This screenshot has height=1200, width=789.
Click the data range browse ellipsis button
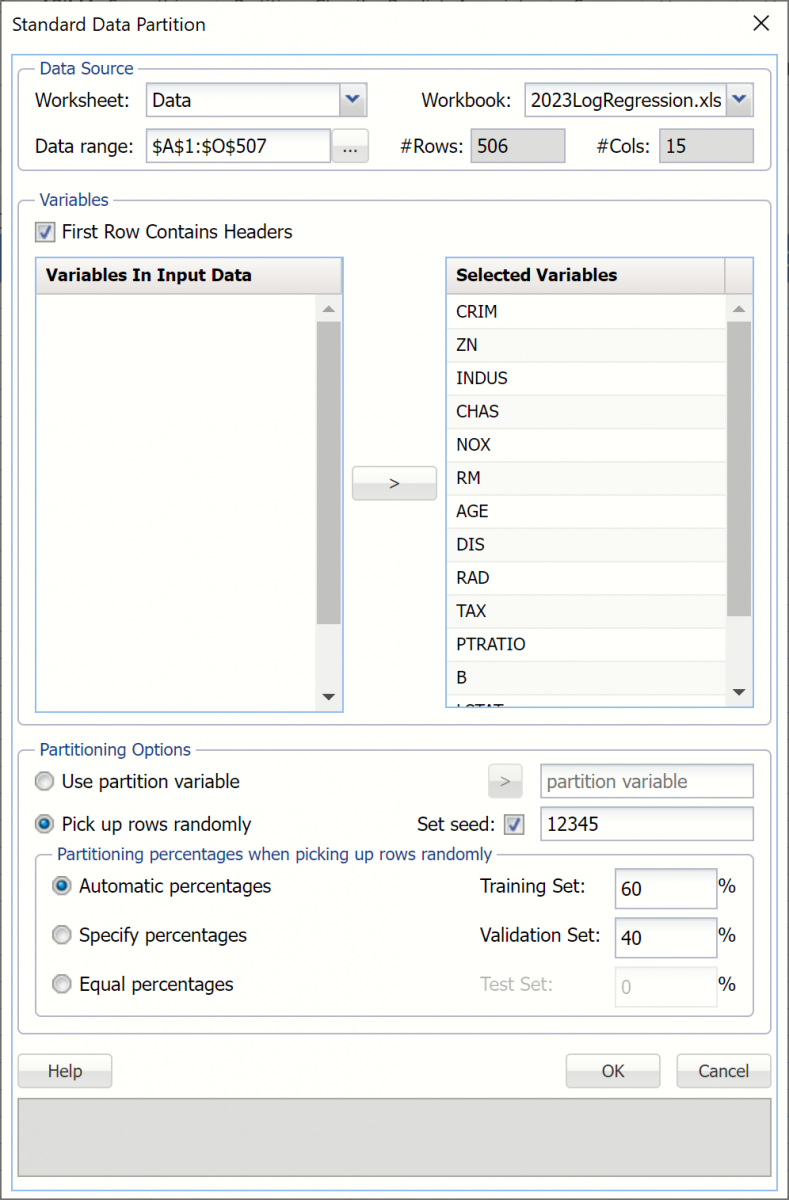coord(350,146)
